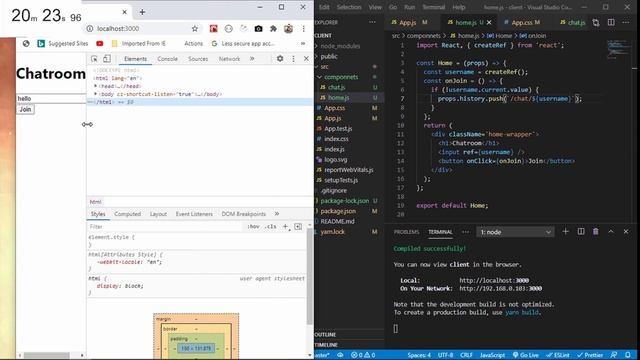
Task: Open Chrome three-dot menu
Action: (304, 29)
